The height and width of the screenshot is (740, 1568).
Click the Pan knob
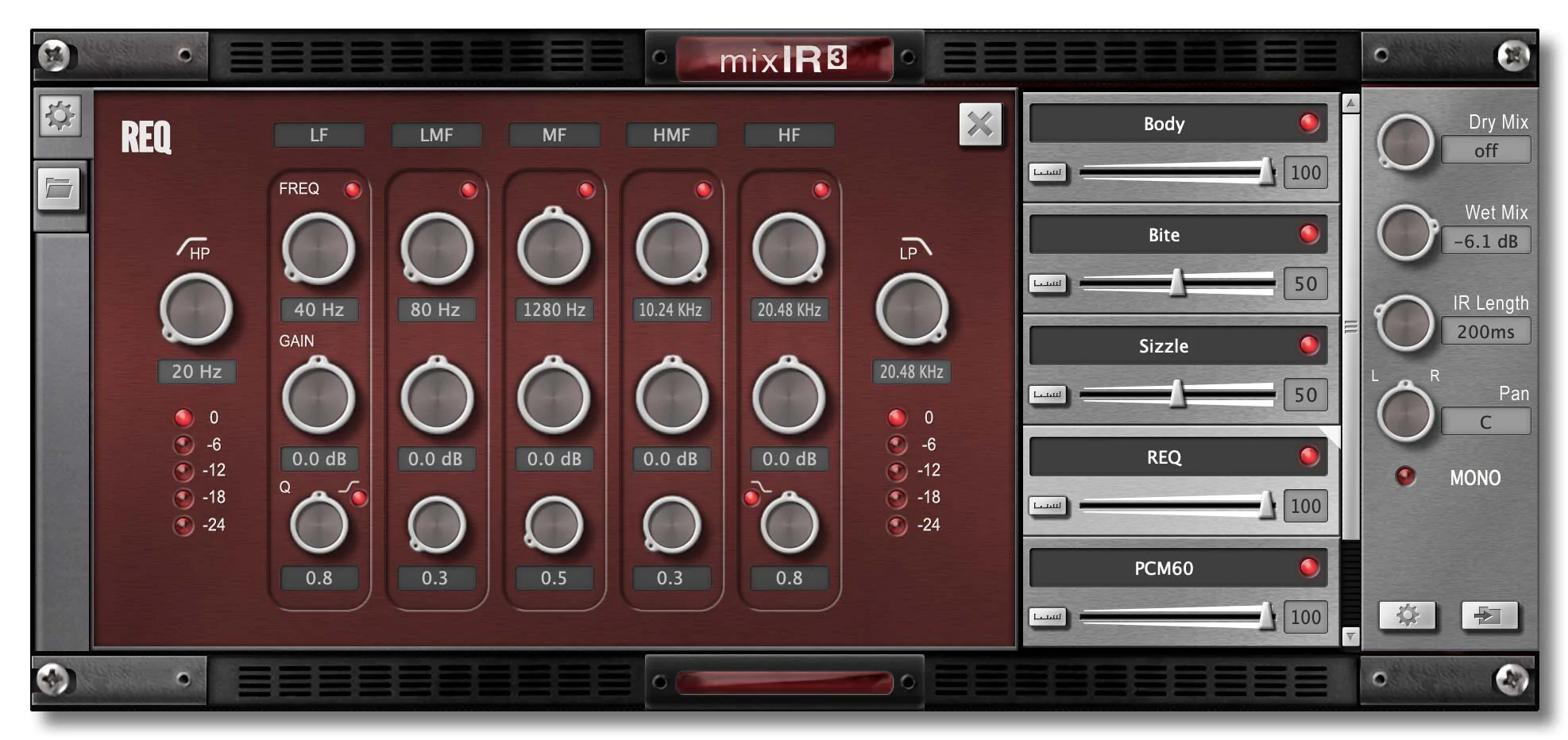click(1405, 413)
